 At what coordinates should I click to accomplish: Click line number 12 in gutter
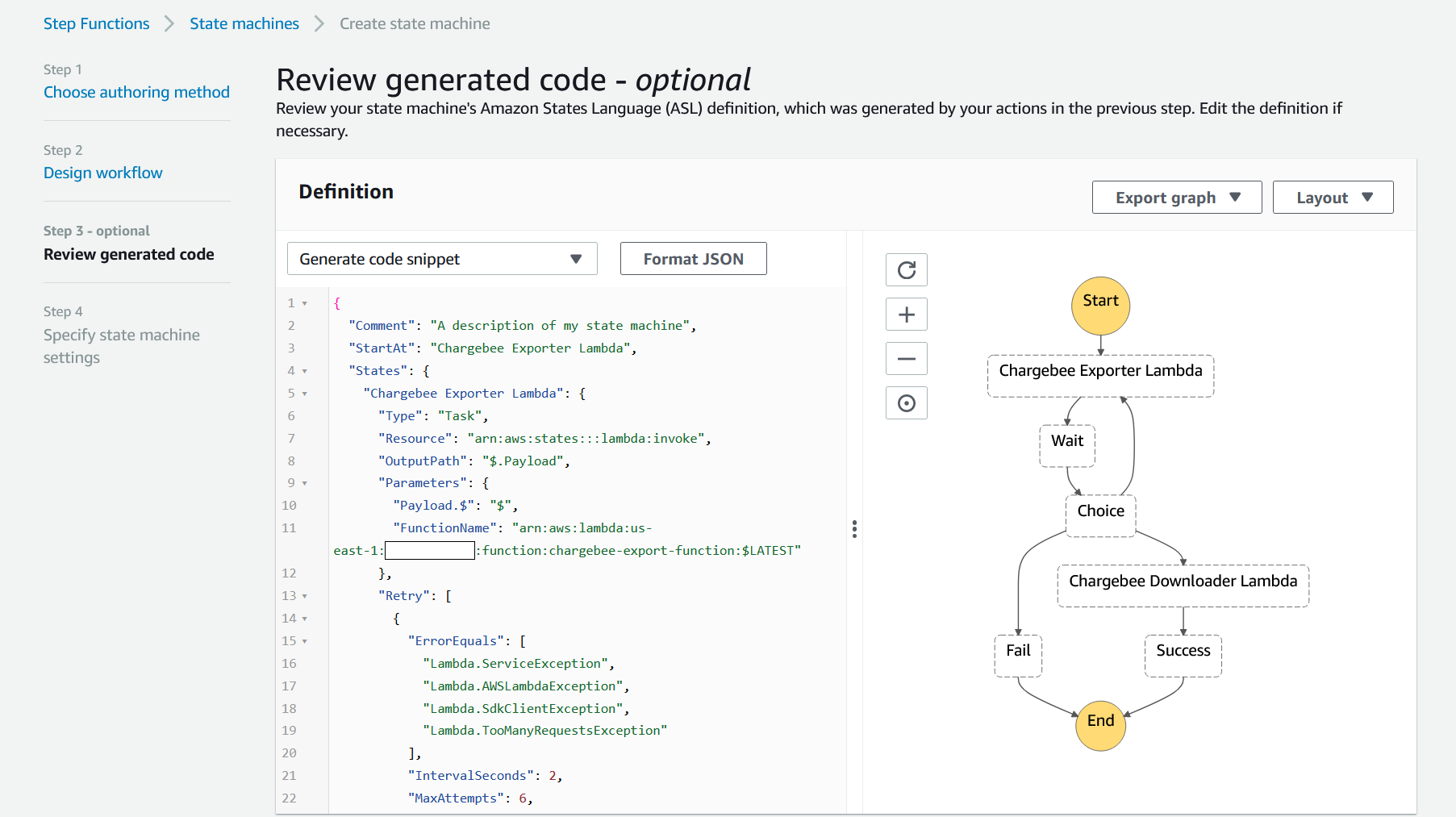coord(289,573)
